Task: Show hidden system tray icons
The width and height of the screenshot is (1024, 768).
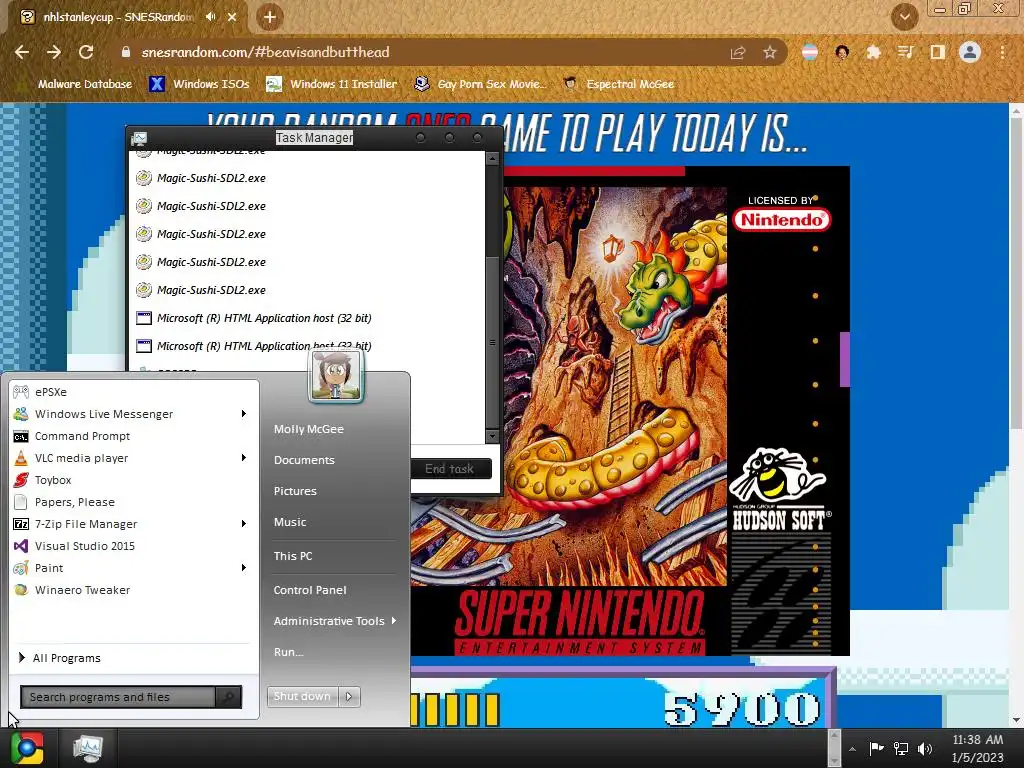Action: coord(852,749)
